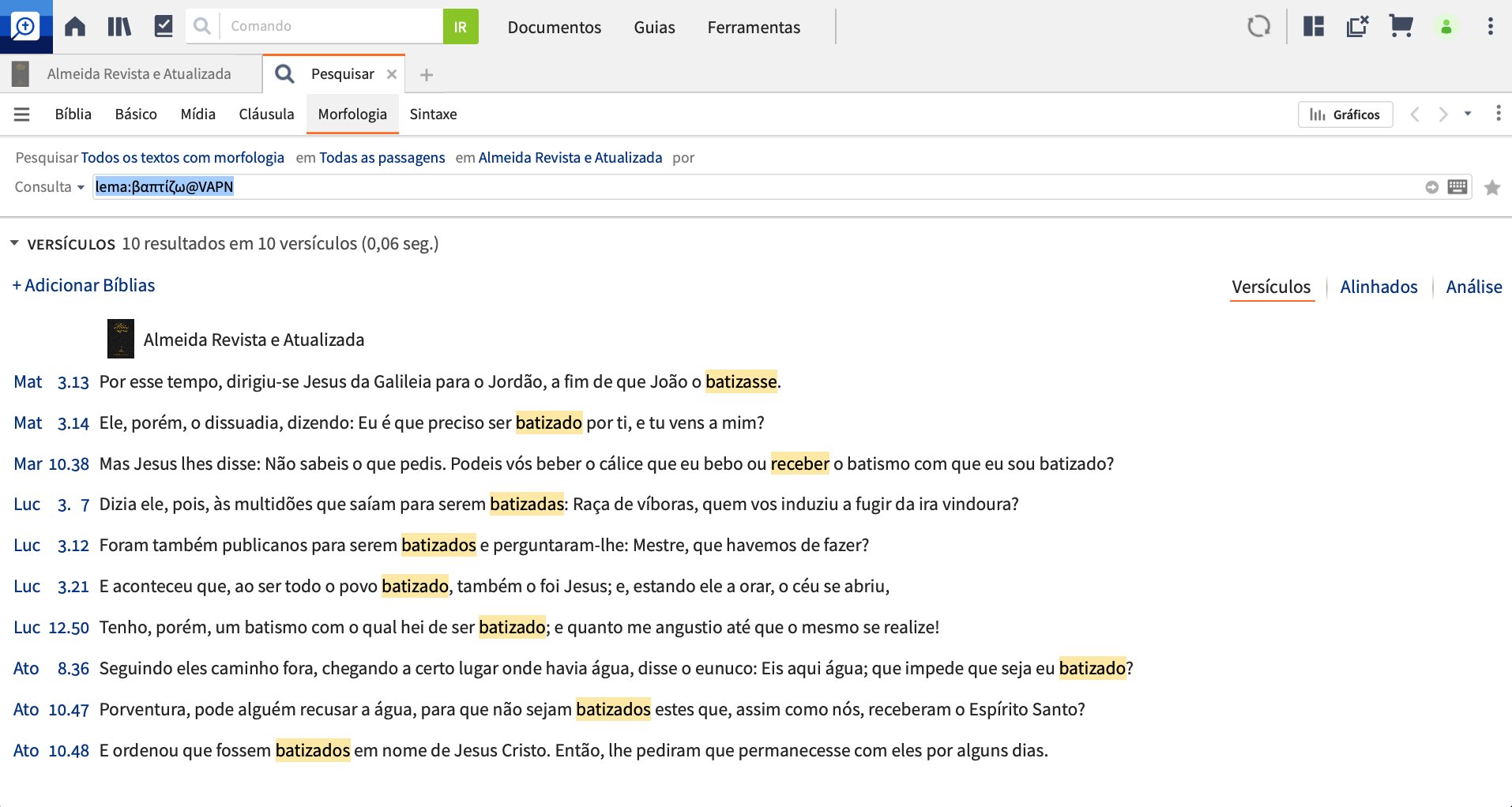This screenshot has width=1512, height=807.
Task: Open the shopping cart store icon
Action: [x=1401, y=27]
